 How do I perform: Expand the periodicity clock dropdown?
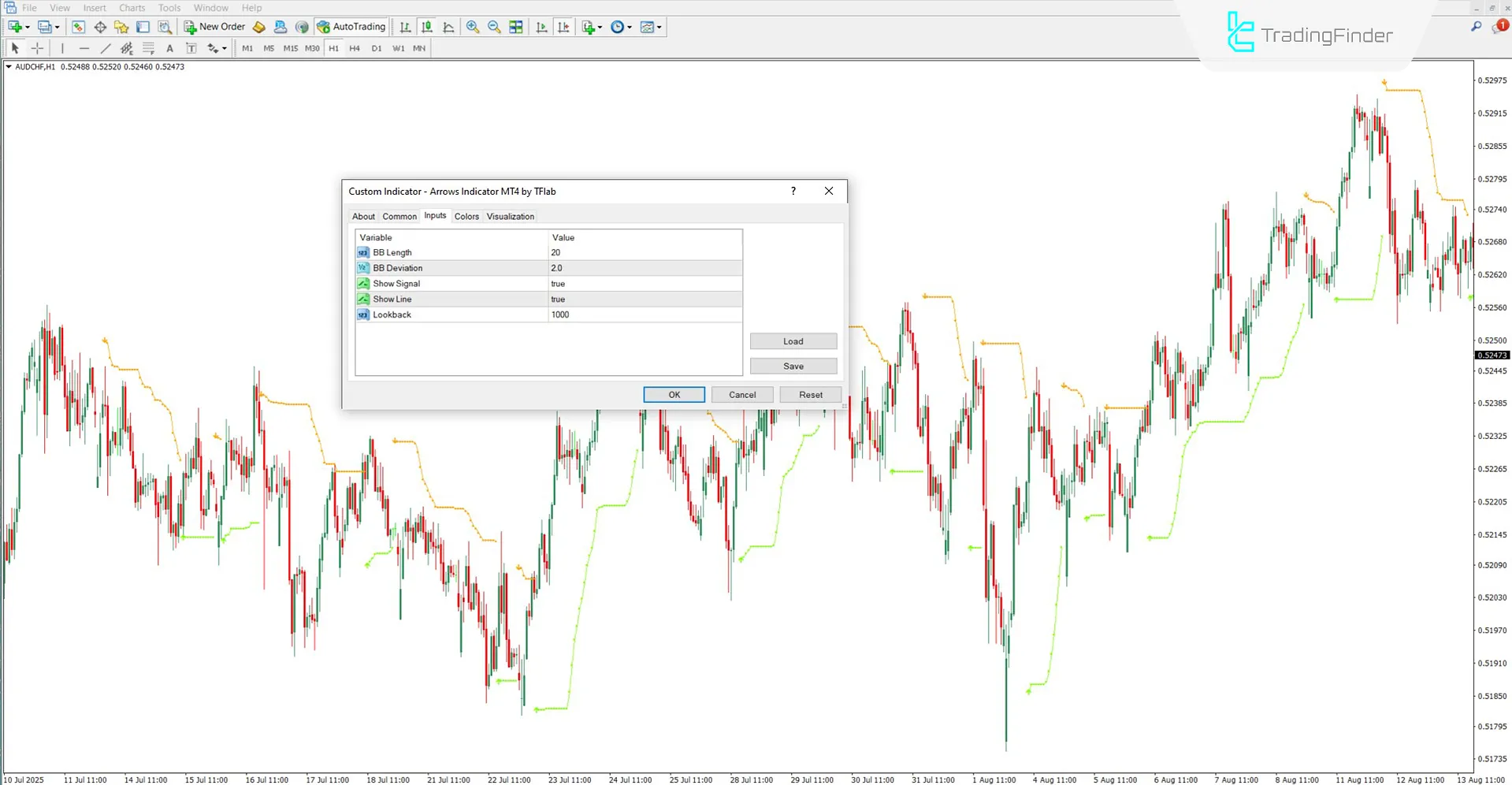tap(630, 28)
